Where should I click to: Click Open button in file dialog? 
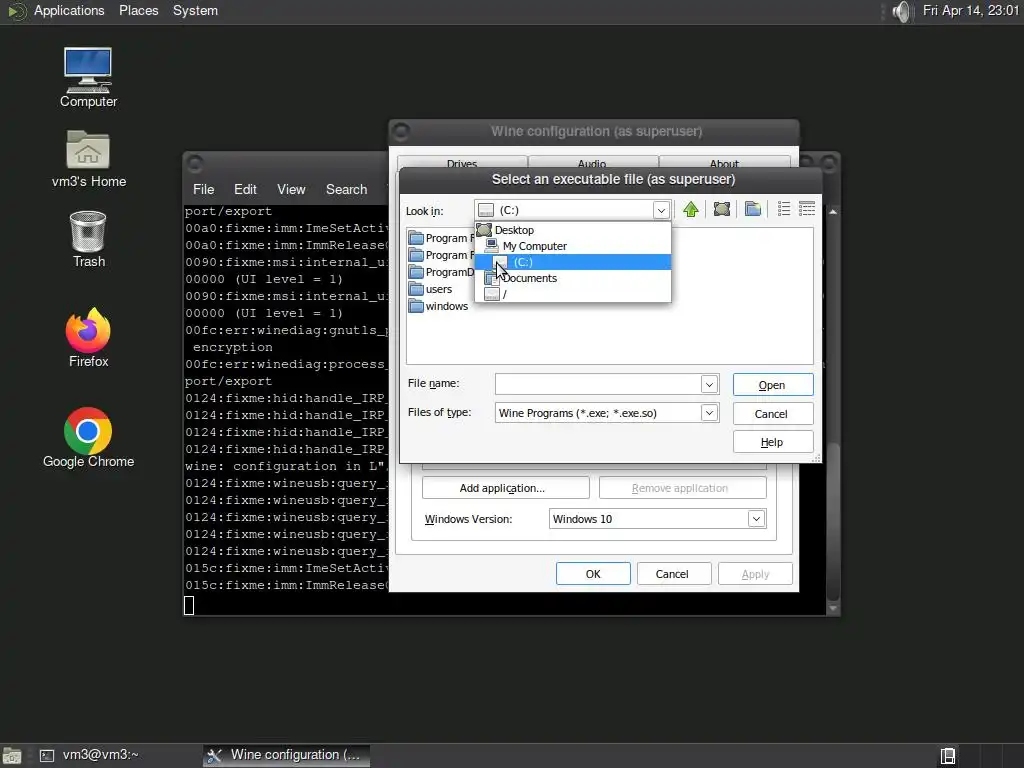(773, 385)
